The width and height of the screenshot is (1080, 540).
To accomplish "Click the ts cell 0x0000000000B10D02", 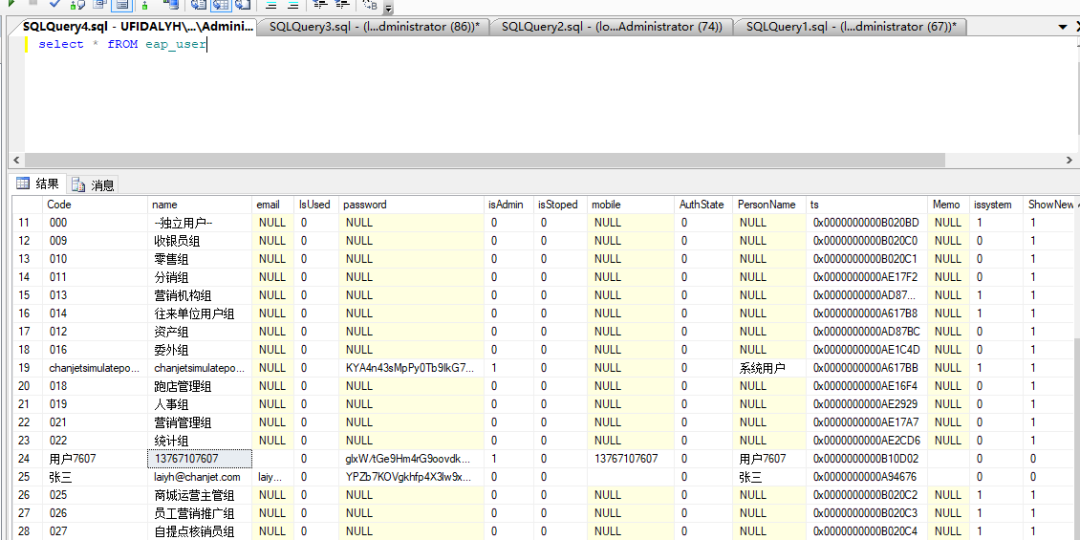I will [x=867, y=458].
